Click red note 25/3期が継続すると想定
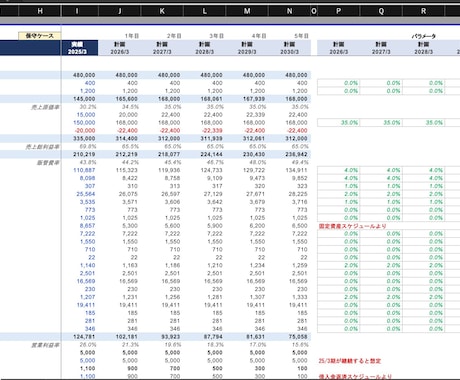 tap(350, 361)
